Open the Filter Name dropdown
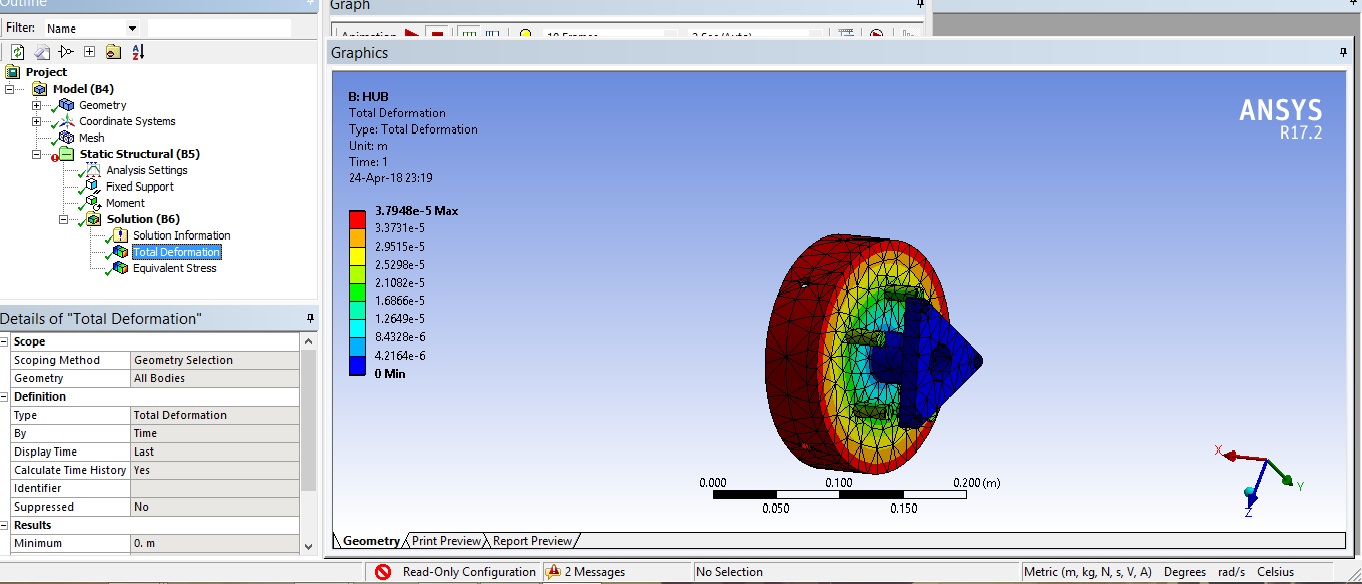 [132, 28]
